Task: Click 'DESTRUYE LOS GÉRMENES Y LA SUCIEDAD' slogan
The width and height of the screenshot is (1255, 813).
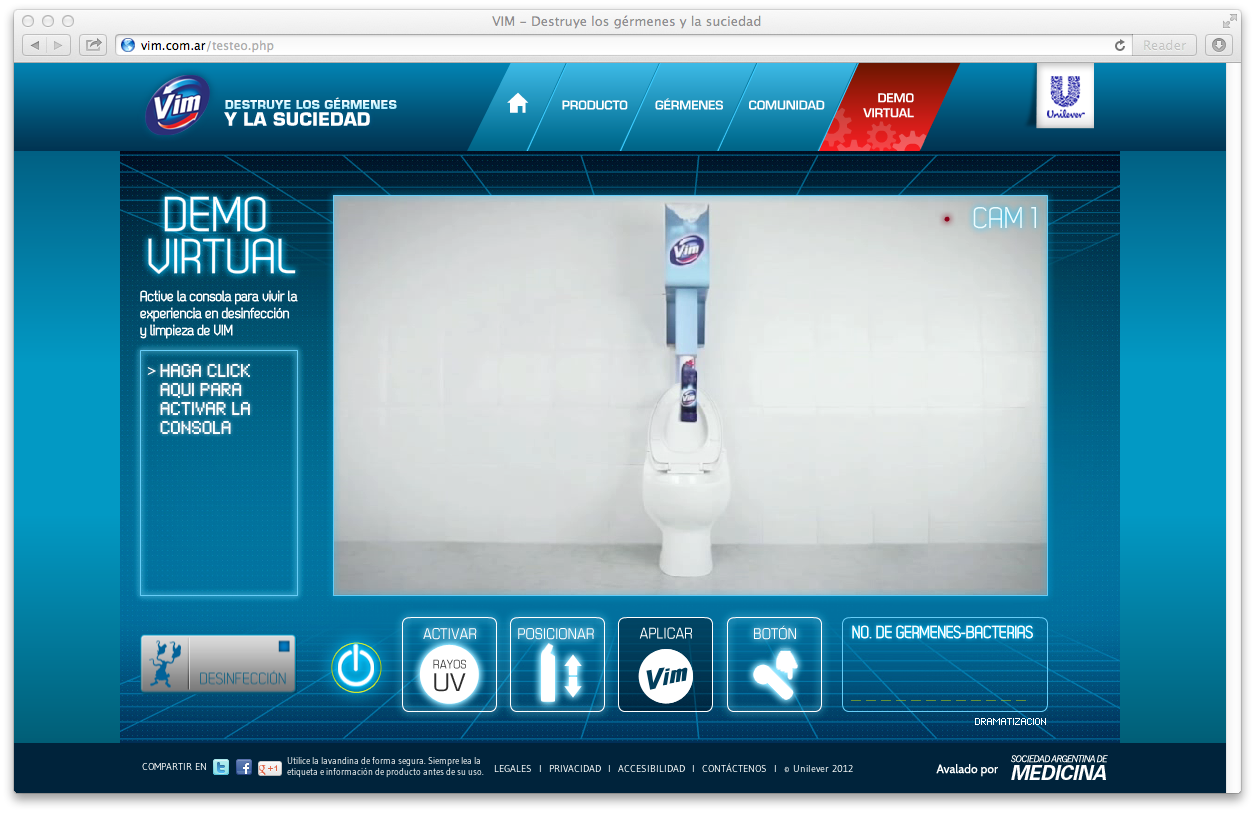Action: pos(310,112)
